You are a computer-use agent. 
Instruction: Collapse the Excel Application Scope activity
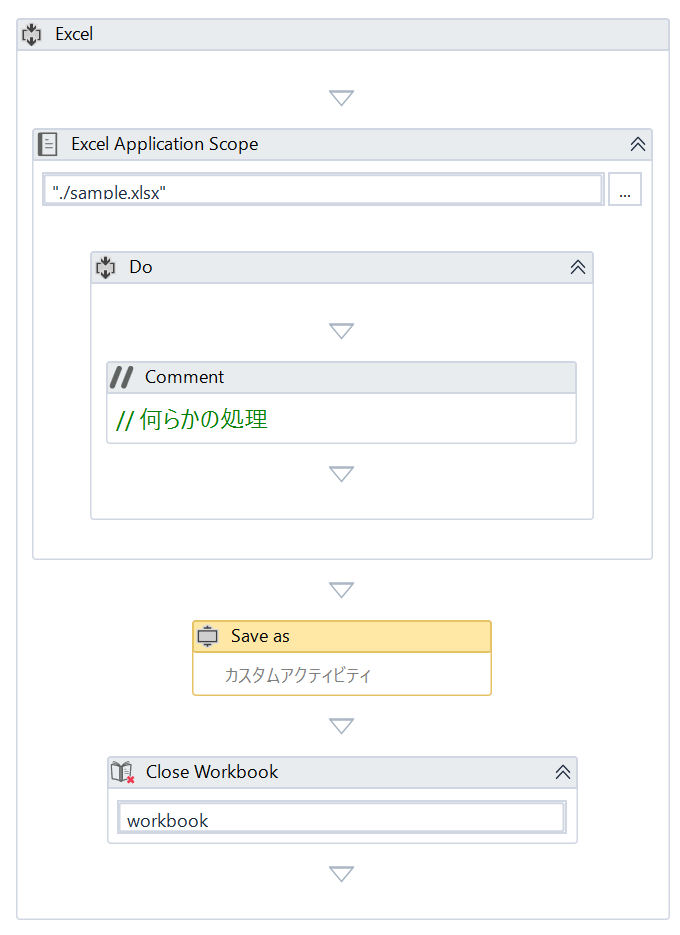638,144
